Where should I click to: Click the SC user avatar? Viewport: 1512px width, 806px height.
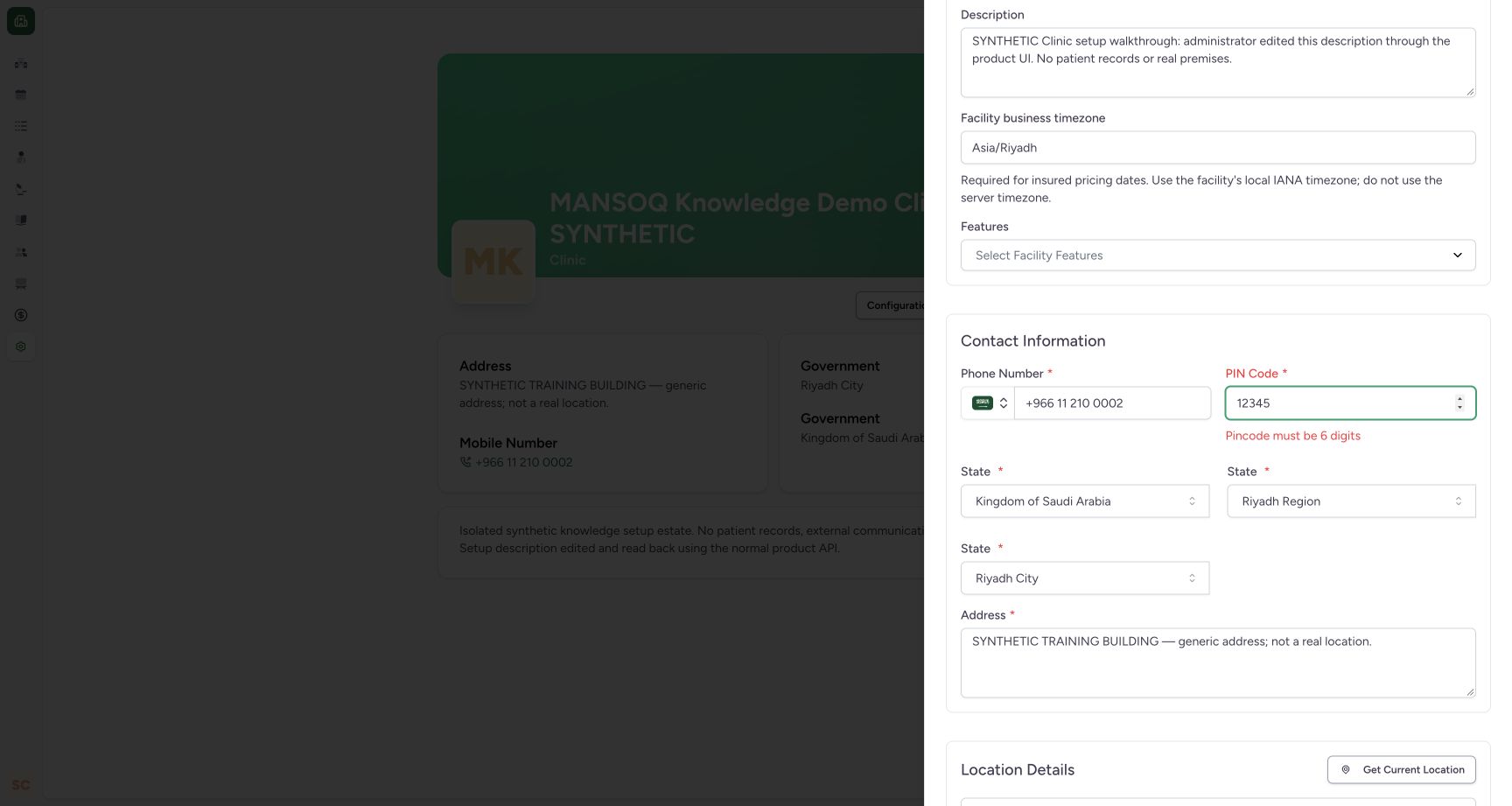point(21,785)
